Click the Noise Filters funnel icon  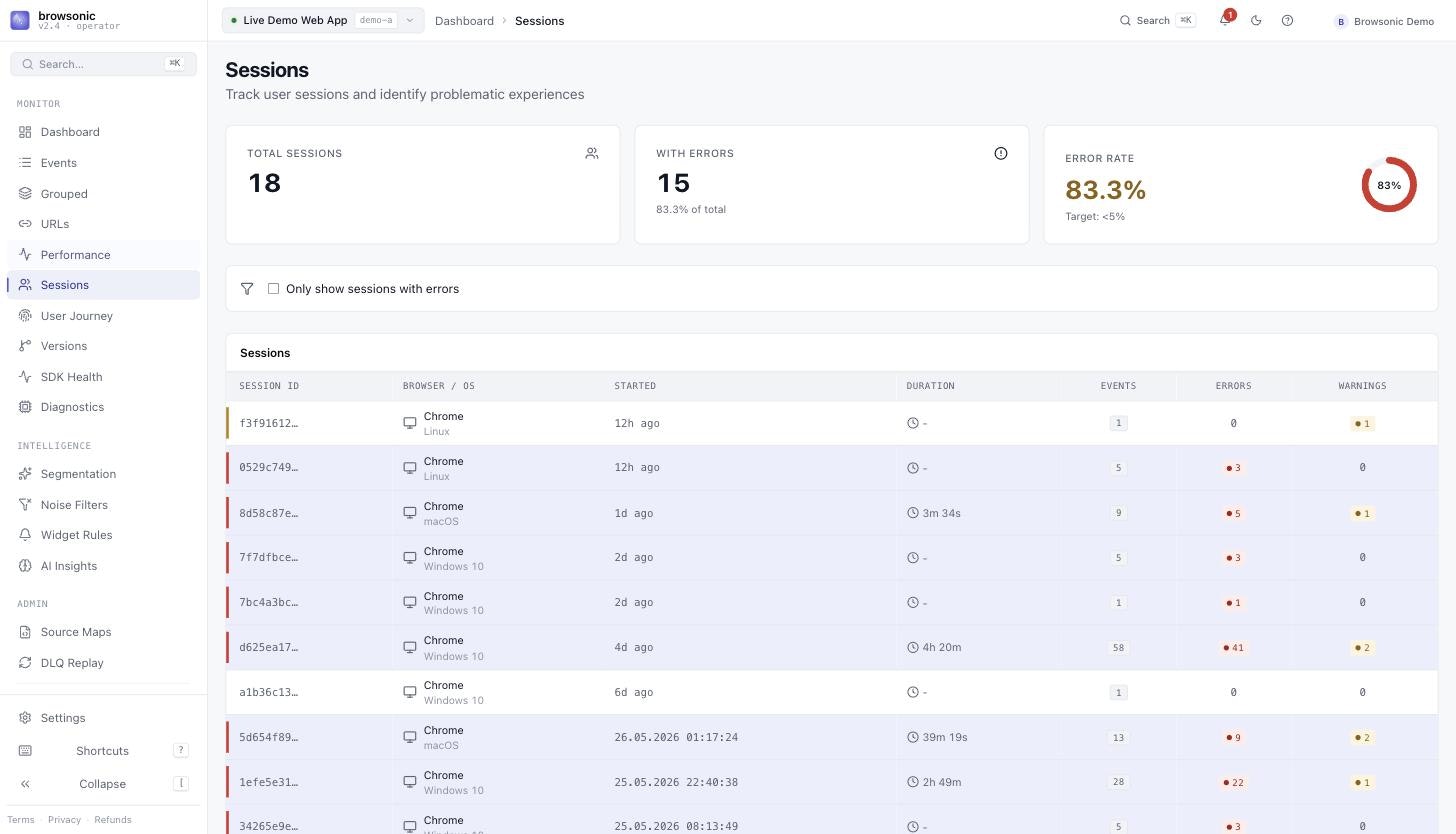point(25,505)
